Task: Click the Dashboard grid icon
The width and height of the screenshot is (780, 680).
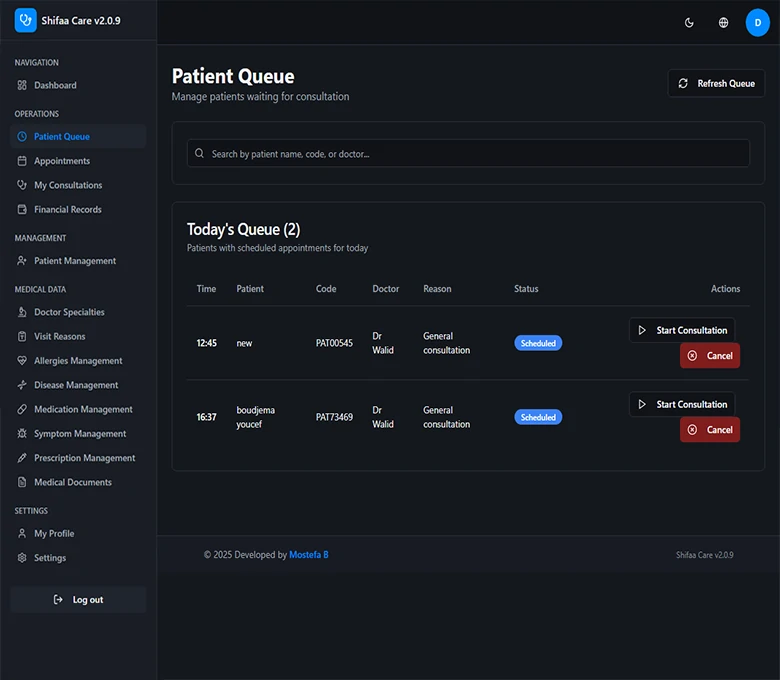Action: 22,85
